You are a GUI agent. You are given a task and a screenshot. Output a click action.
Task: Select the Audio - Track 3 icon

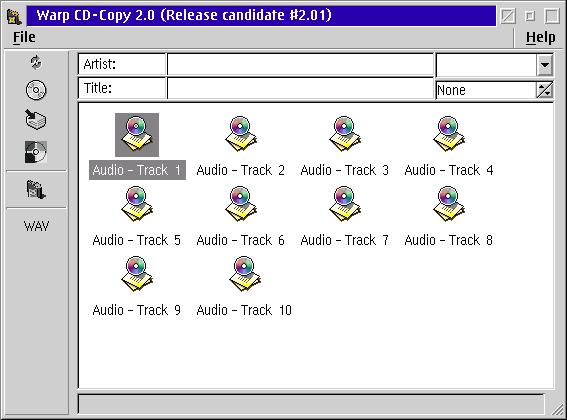[x=345, y=134]
